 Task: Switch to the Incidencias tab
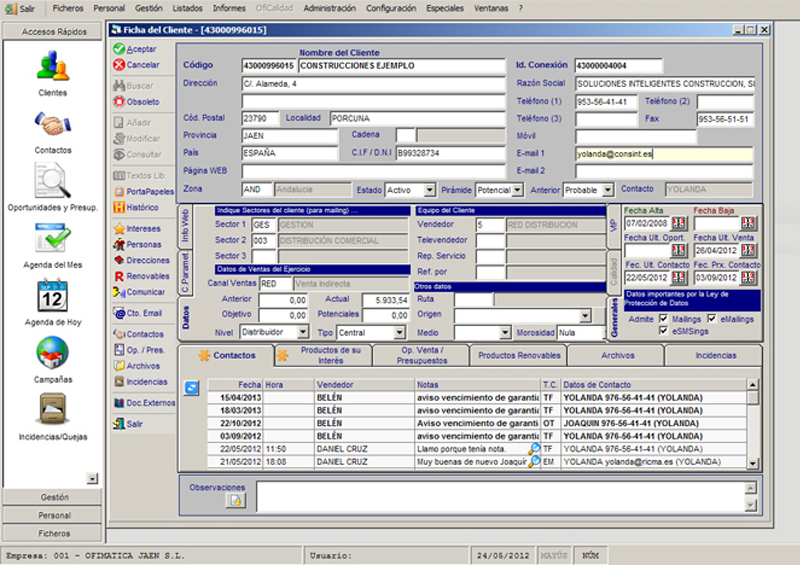click(715, 356)
